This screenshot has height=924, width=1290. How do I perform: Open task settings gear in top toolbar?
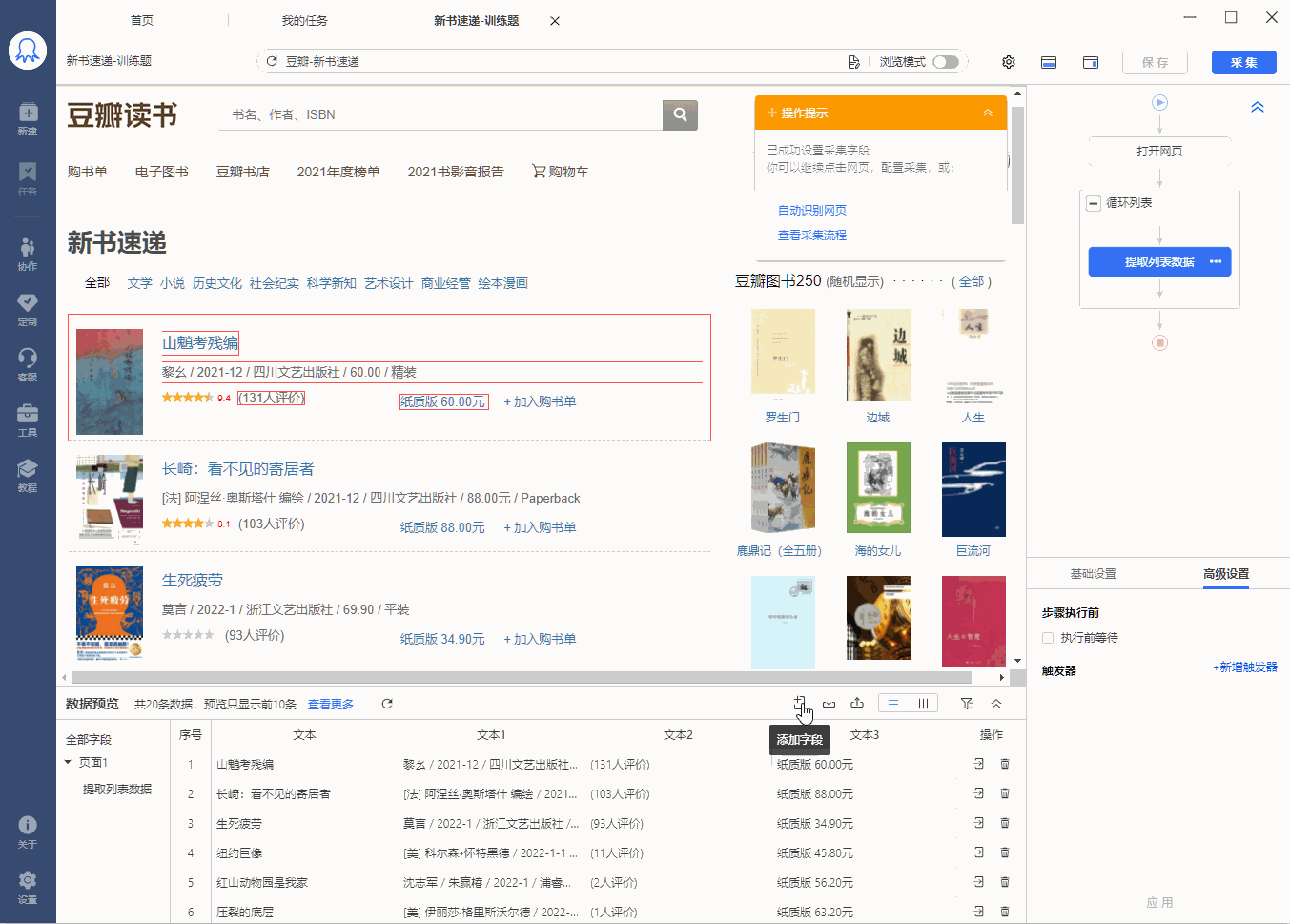pyautogui.click(x=1009, y=62)
